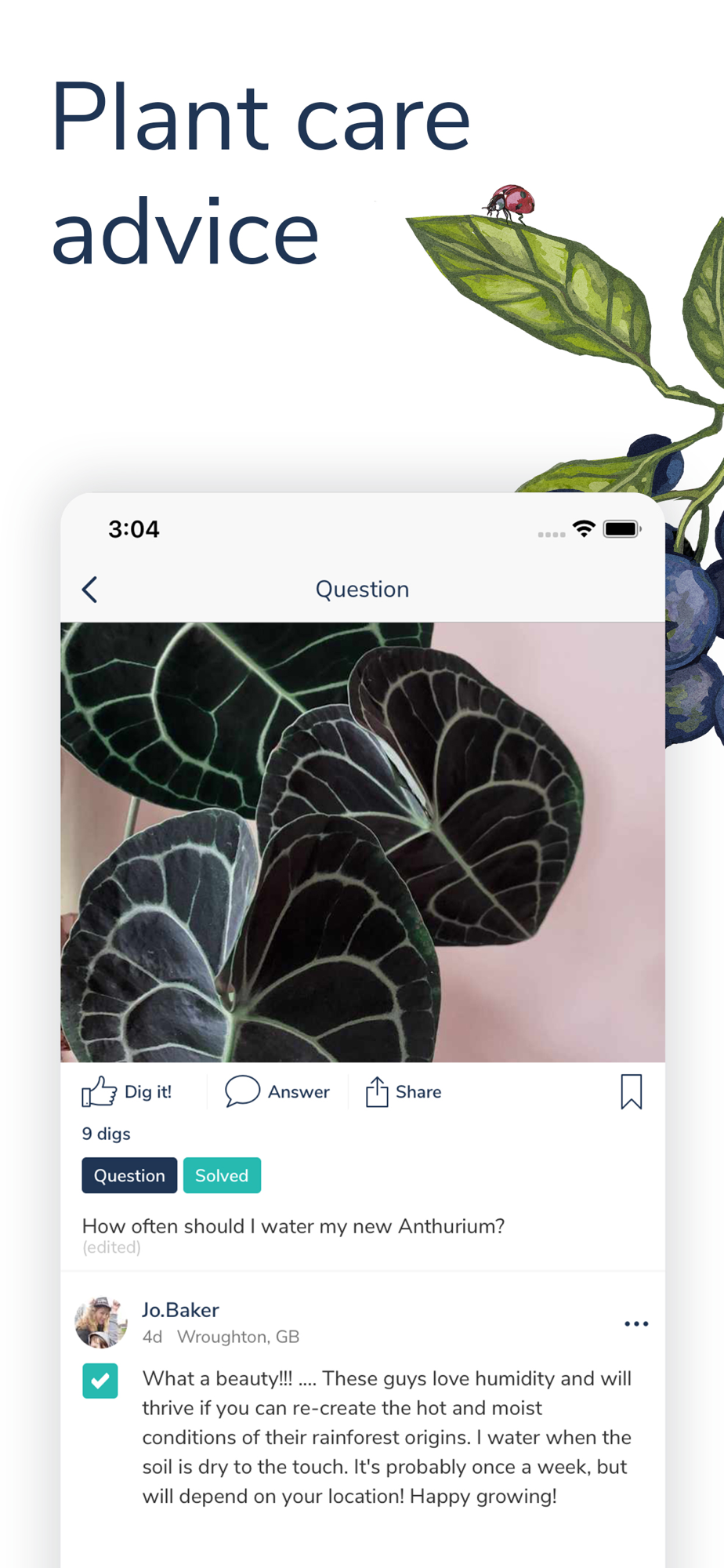Viewport: 724px width, 1568px height.
Task: Open the three-dot options menu on Jo.Baker's answer
Action: click(x=636, y=1323)
